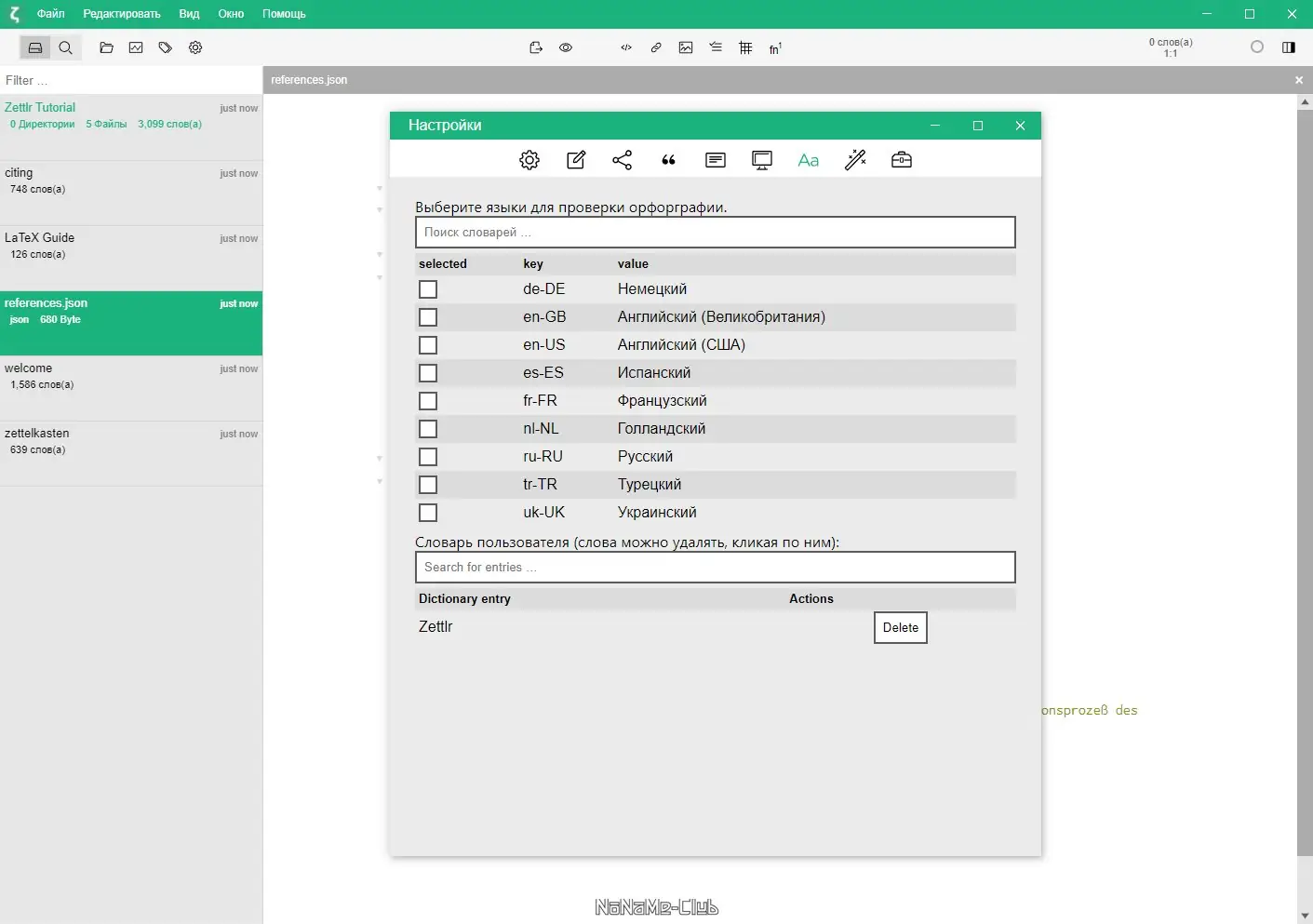This screenshot has height=924, width=1313.
Task: Tick the ru-RU Russian dictionary
Action: [x=428, y=457]
